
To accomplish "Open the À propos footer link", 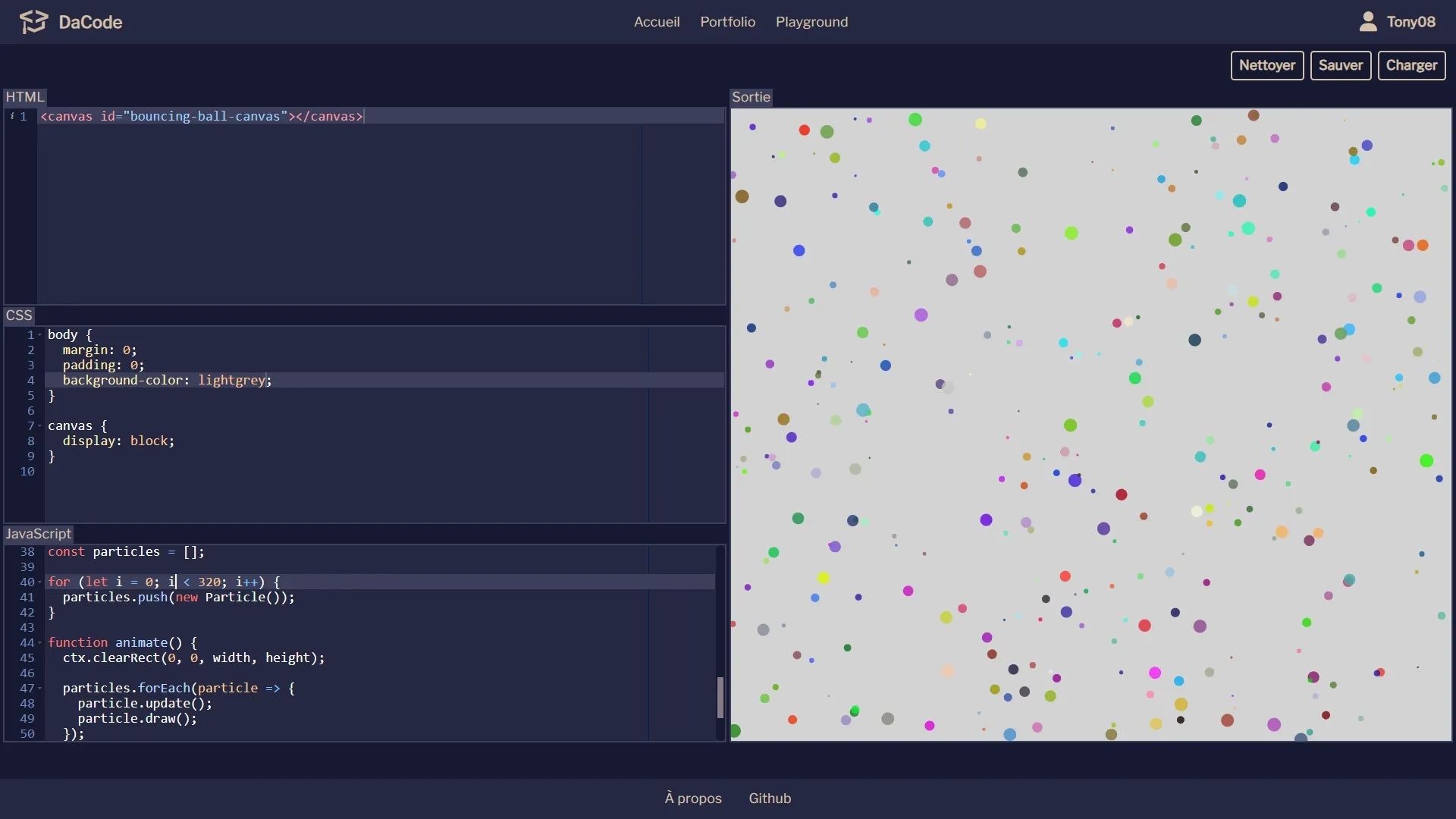I will pyautogui.click(x=693, y=799).
